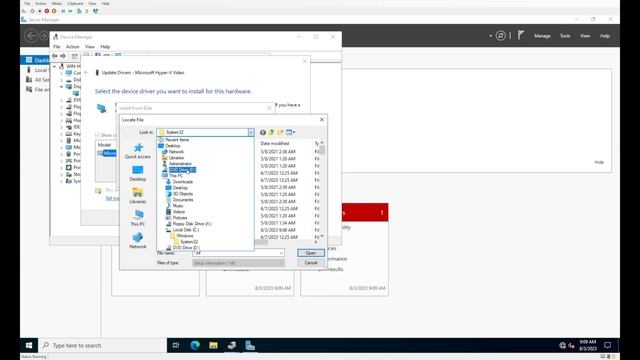The image size is (640, 360).
Task: Select Libraries in places bar
Action: (x=138, y=196)
